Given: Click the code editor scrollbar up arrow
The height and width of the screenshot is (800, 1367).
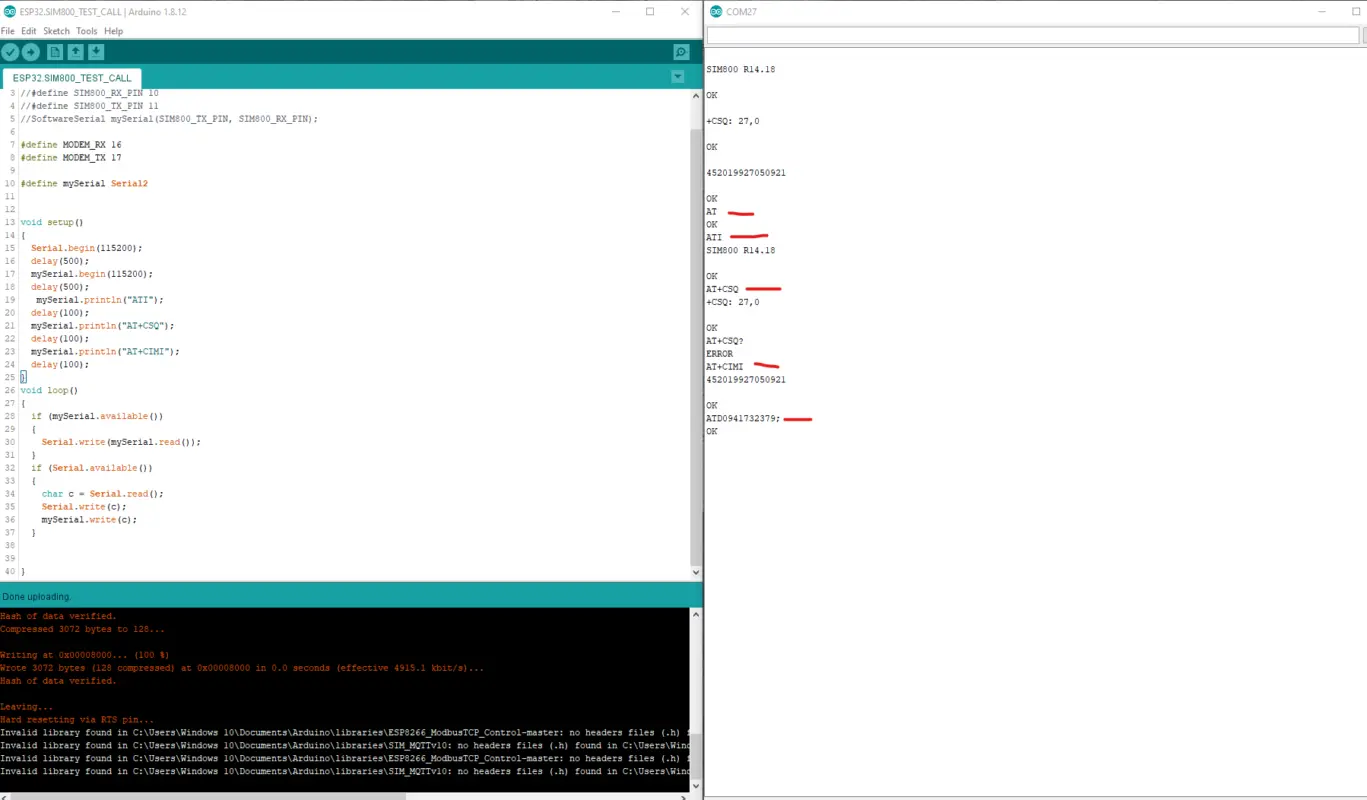Looking at the screenshot, I should point(696,96).
